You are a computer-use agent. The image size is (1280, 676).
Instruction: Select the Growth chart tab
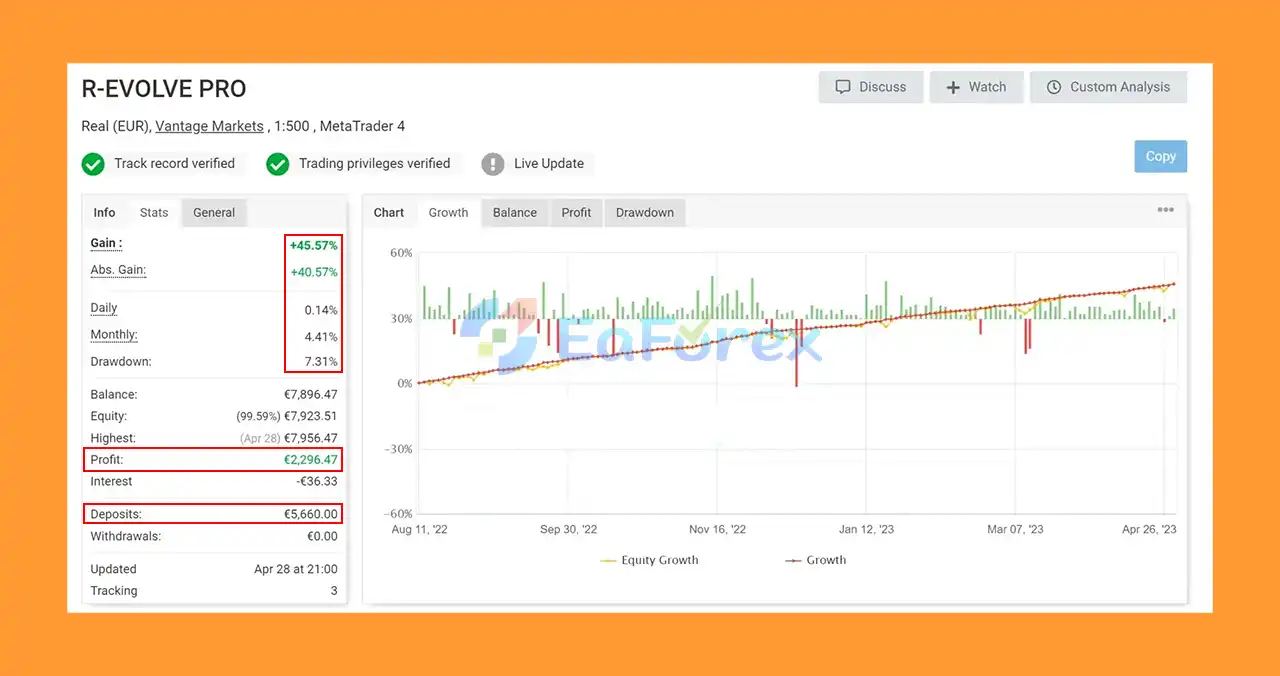(448, 213)
